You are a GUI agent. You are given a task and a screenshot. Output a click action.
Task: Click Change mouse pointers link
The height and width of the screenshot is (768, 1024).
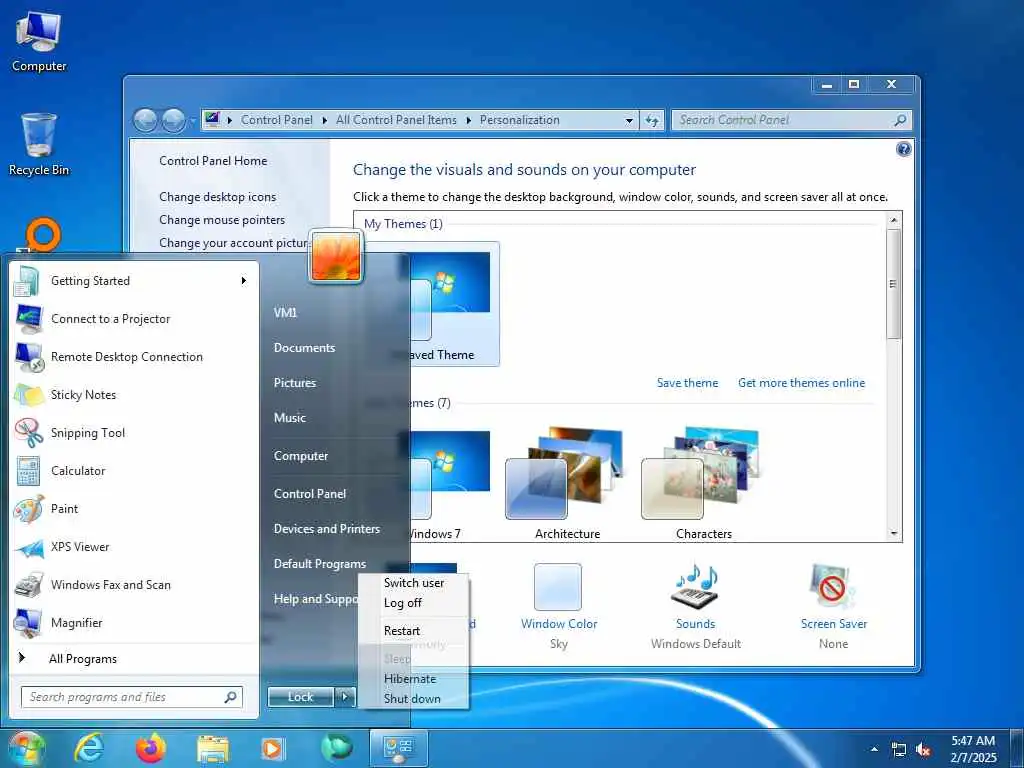[x=222, y=220]
